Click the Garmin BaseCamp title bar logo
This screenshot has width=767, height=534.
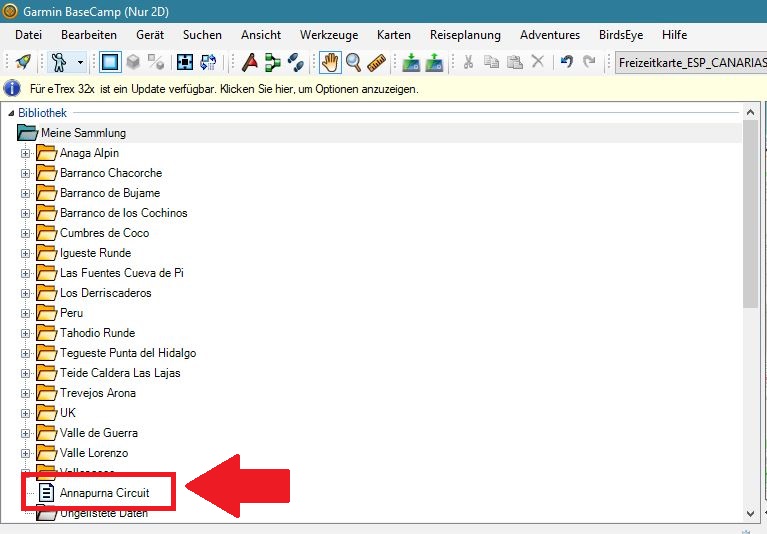10,11
